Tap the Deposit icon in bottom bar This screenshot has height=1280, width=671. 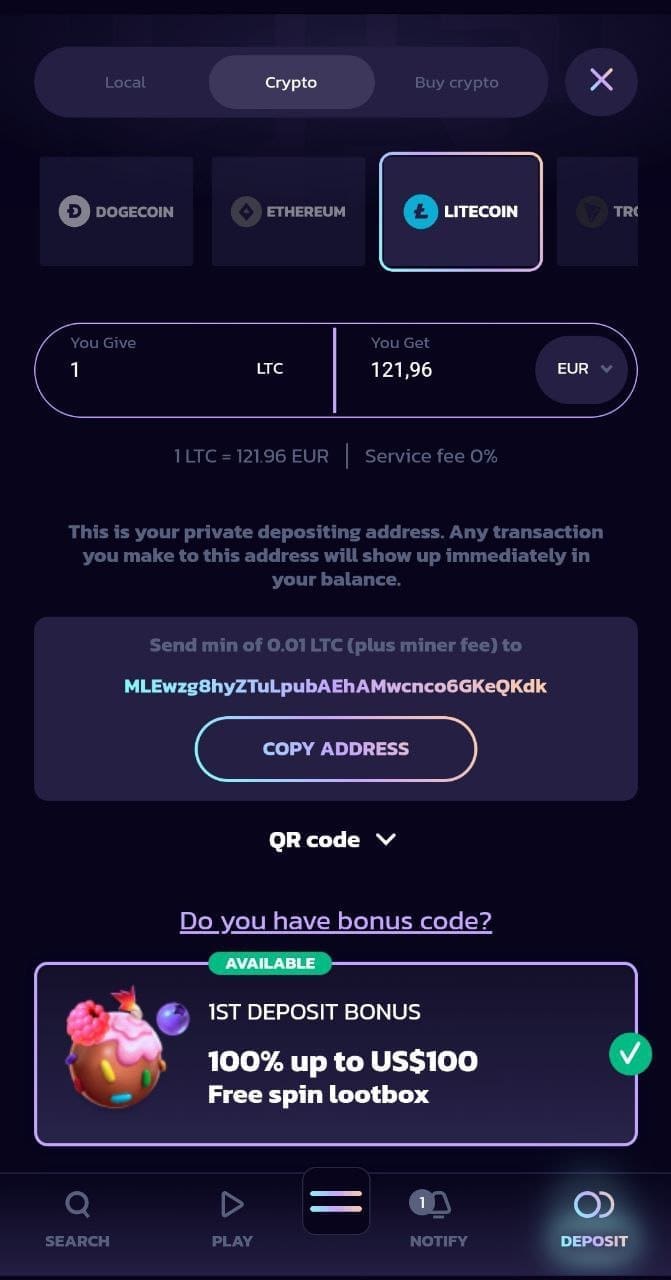click(594, 1218)
